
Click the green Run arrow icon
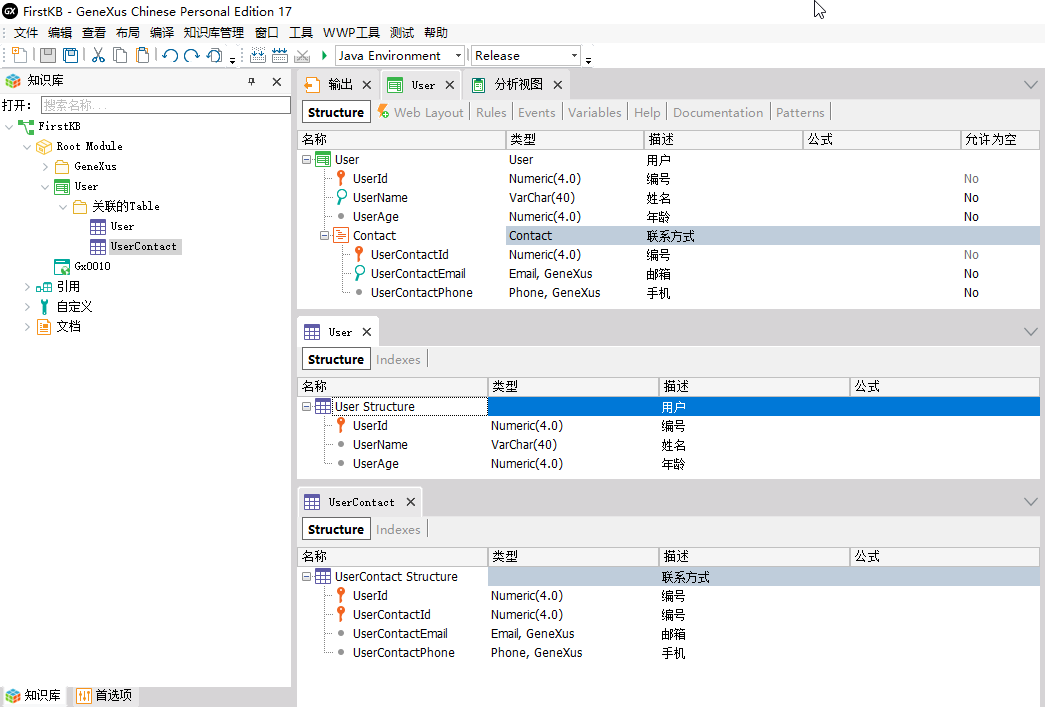(x=325, y=55)
